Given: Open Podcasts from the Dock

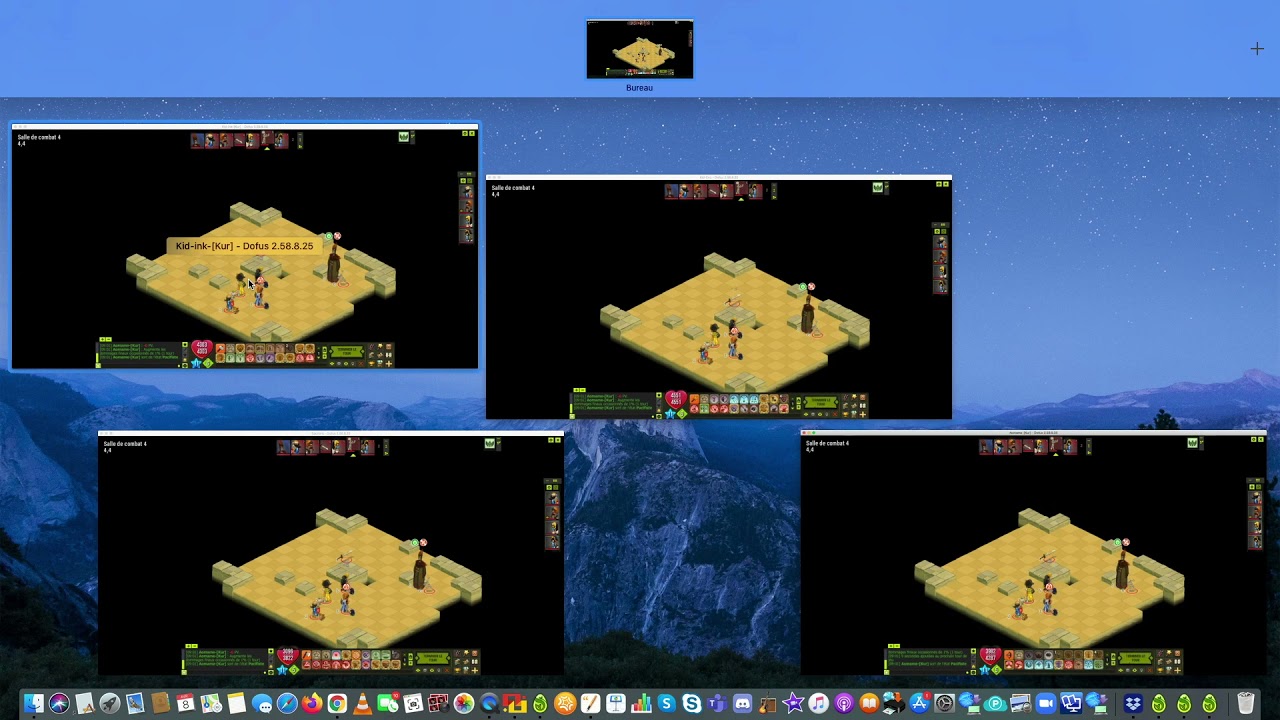Looking at the screenshot, I should pyautogui.click(x=844, y=704).
